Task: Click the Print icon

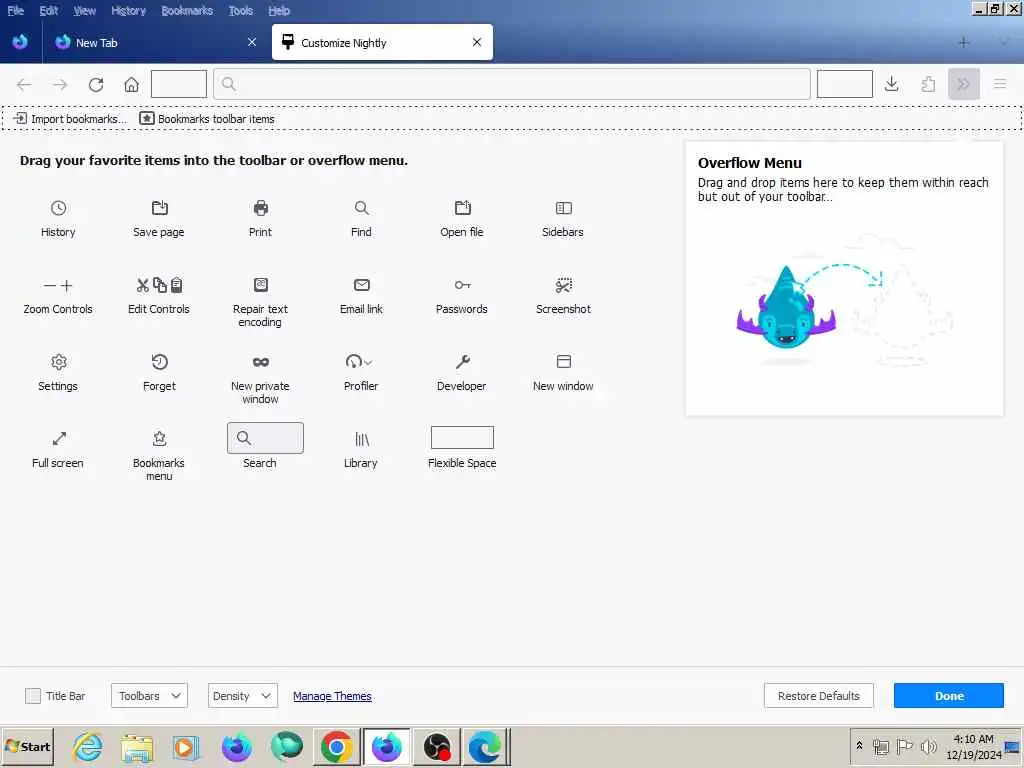Action: 261,208
